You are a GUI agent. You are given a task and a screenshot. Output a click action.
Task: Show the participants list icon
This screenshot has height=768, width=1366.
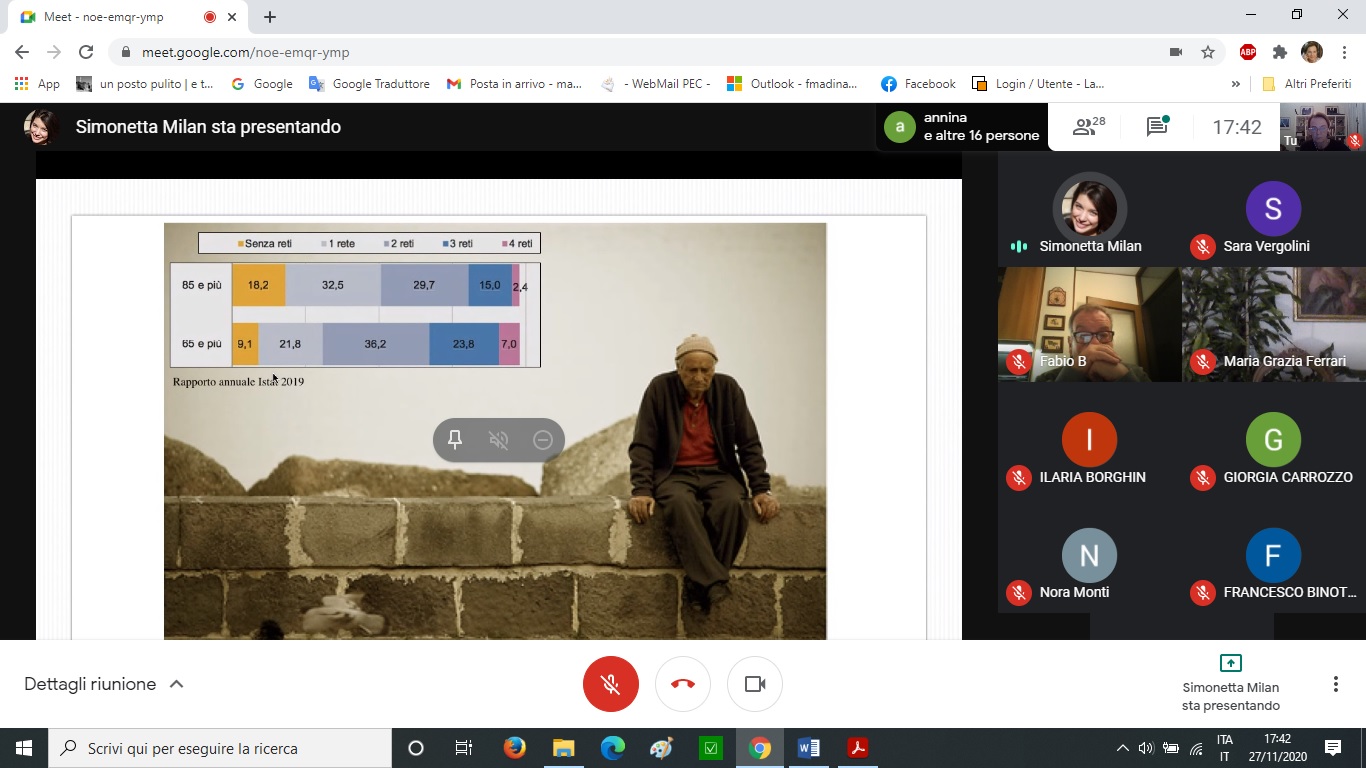[1087, 127]
